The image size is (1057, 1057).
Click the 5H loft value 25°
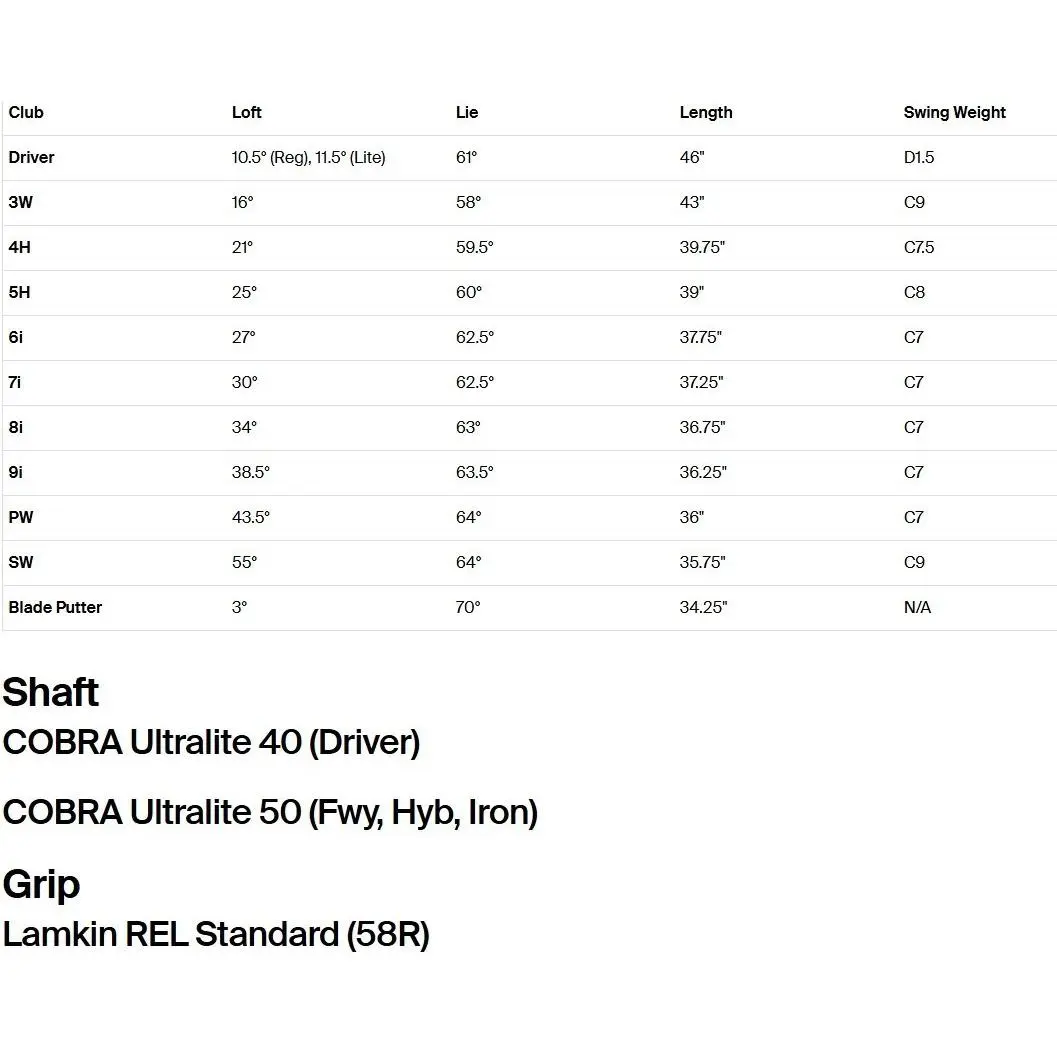pos(244,293)
